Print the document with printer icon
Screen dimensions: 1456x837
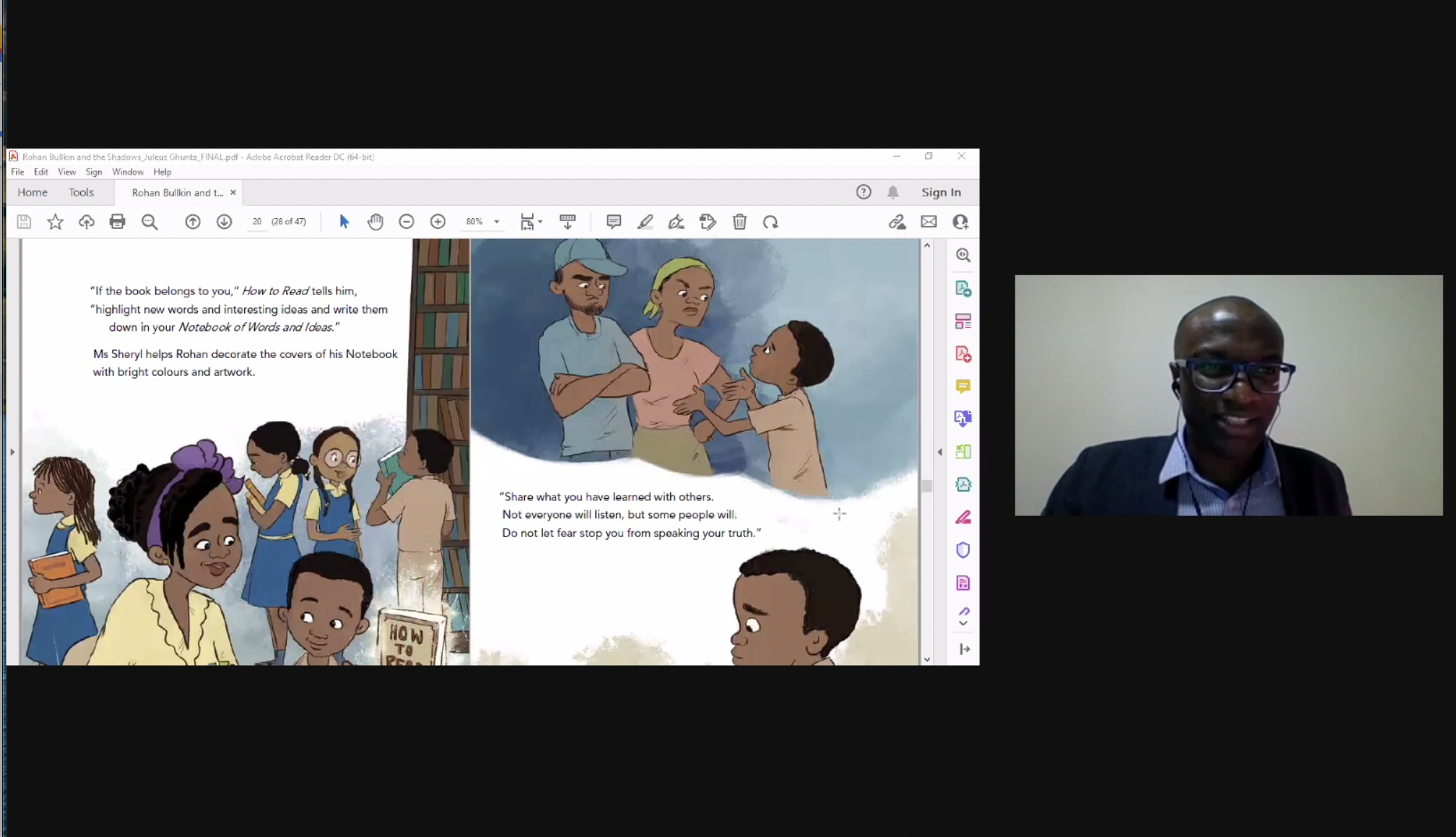(x=117, y=222)
